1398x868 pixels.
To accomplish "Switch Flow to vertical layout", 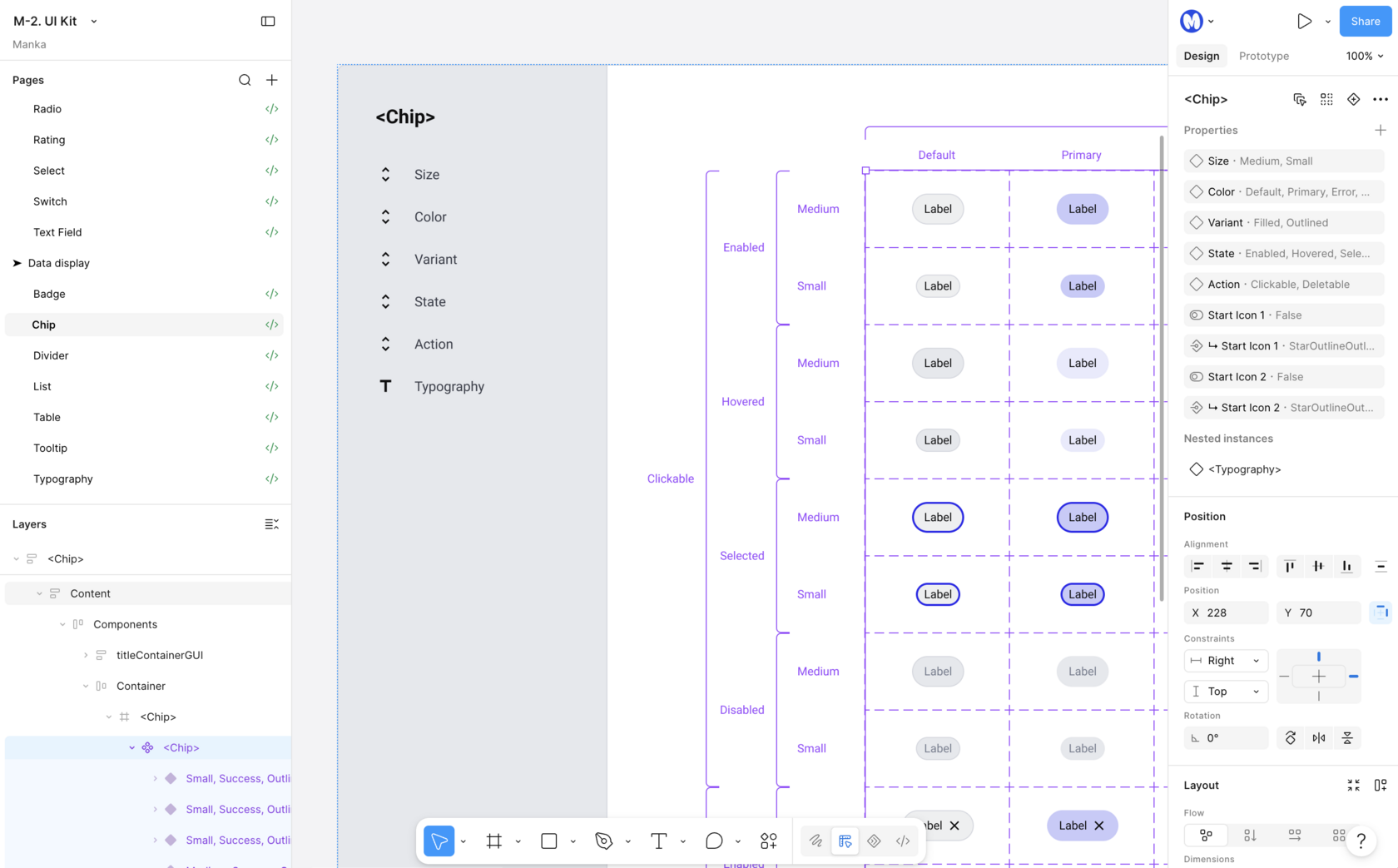I will (1250, 836).
